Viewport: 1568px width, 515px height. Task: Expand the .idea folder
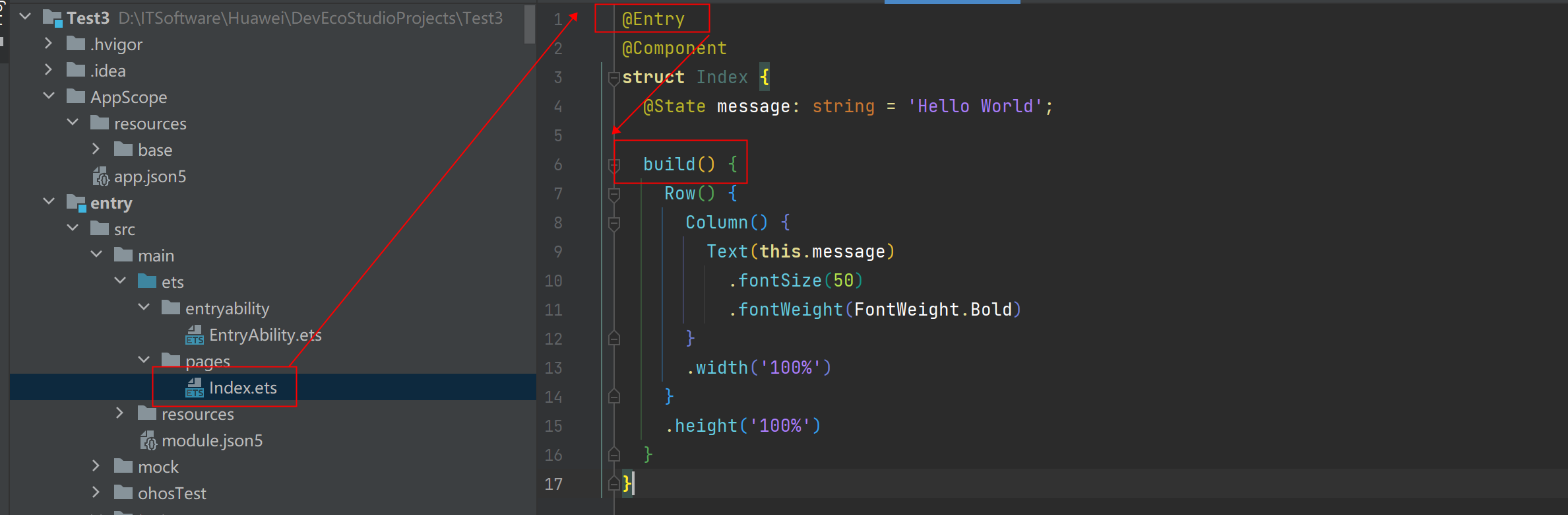click(x=48, y=69)
